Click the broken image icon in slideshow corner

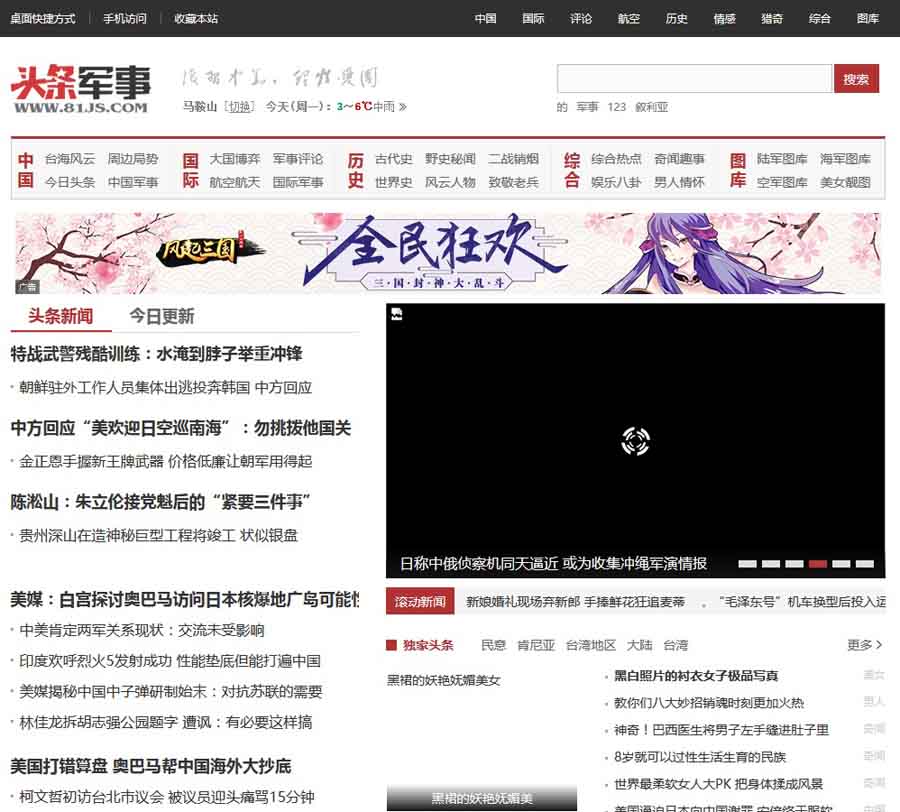(x=396, y=315)
